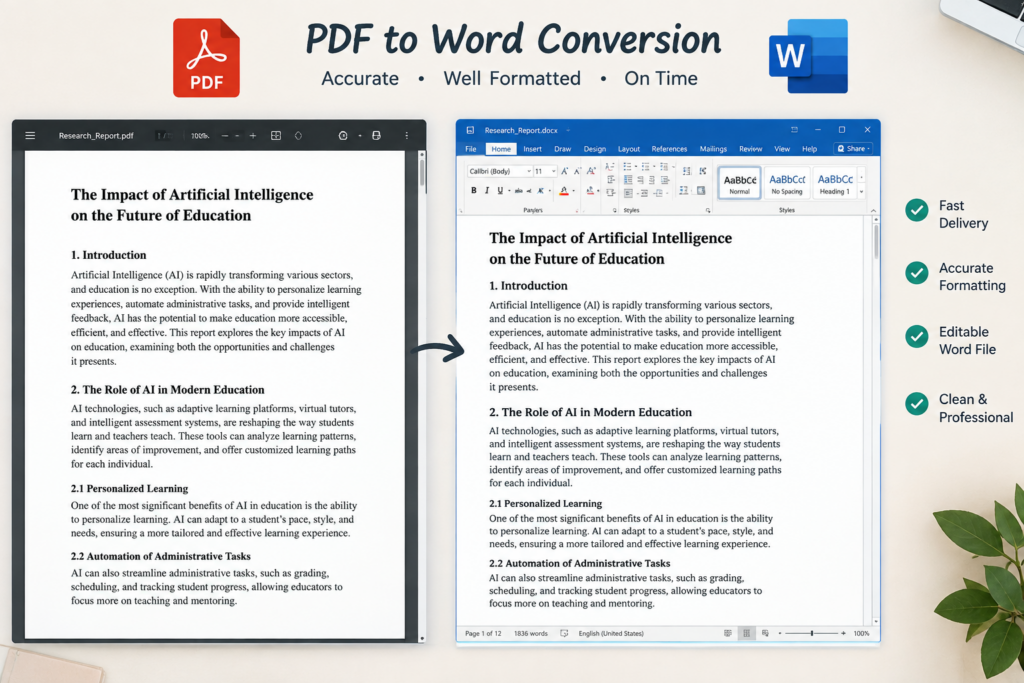Click the Research_Report.pdf file name
Image resolution: width=1024 pixels, height=683 pixels.
(x=96, y=136)
